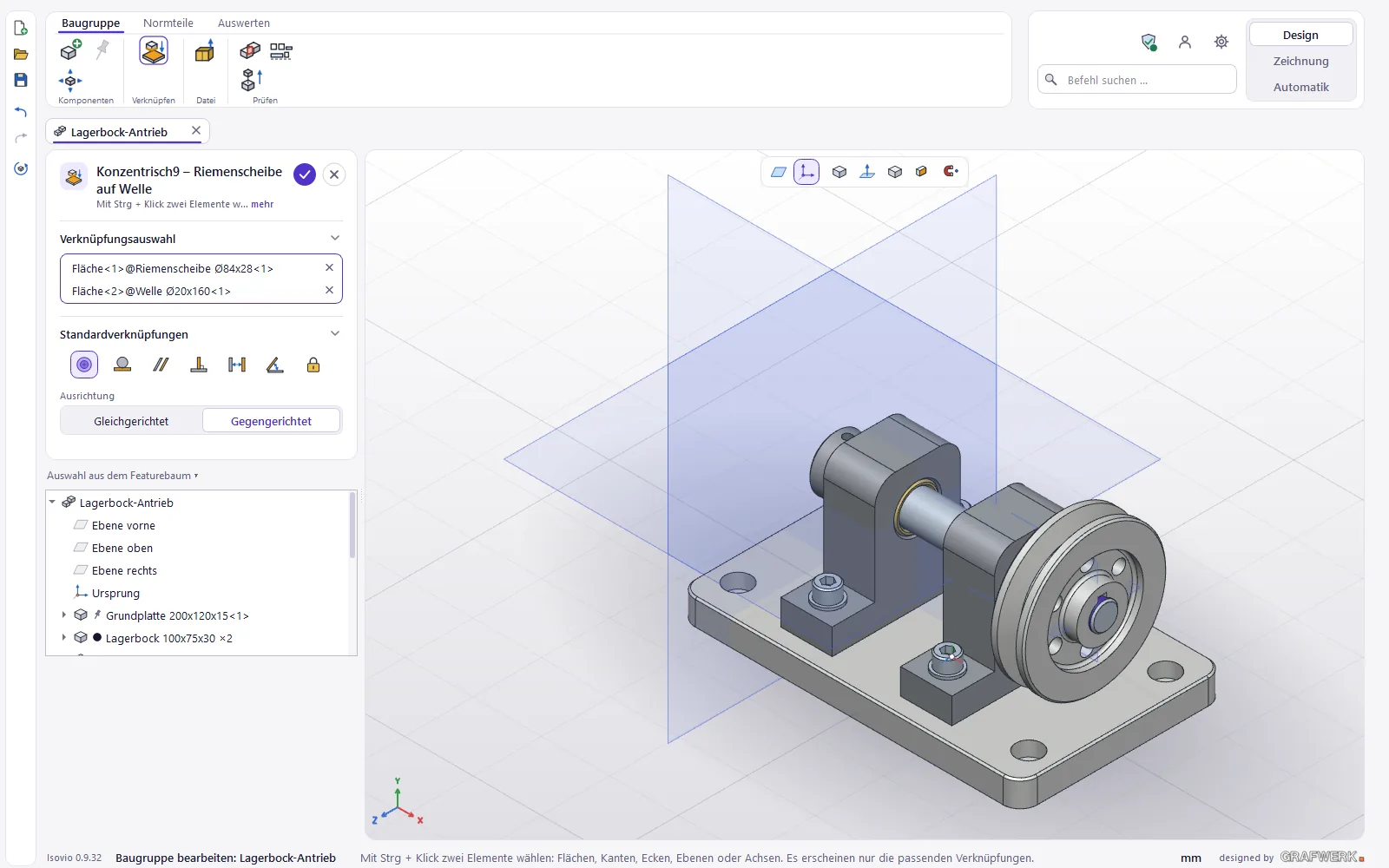Select the angle mate icon
1389x868 pixels.
coord(275,365)
